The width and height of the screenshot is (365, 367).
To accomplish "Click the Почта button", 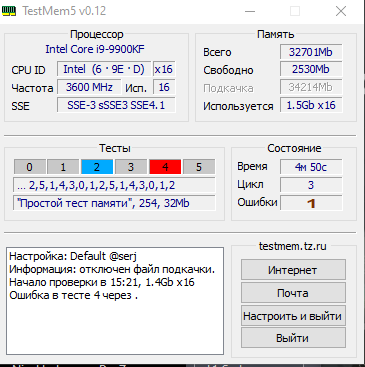I will (x=293, y=293).
